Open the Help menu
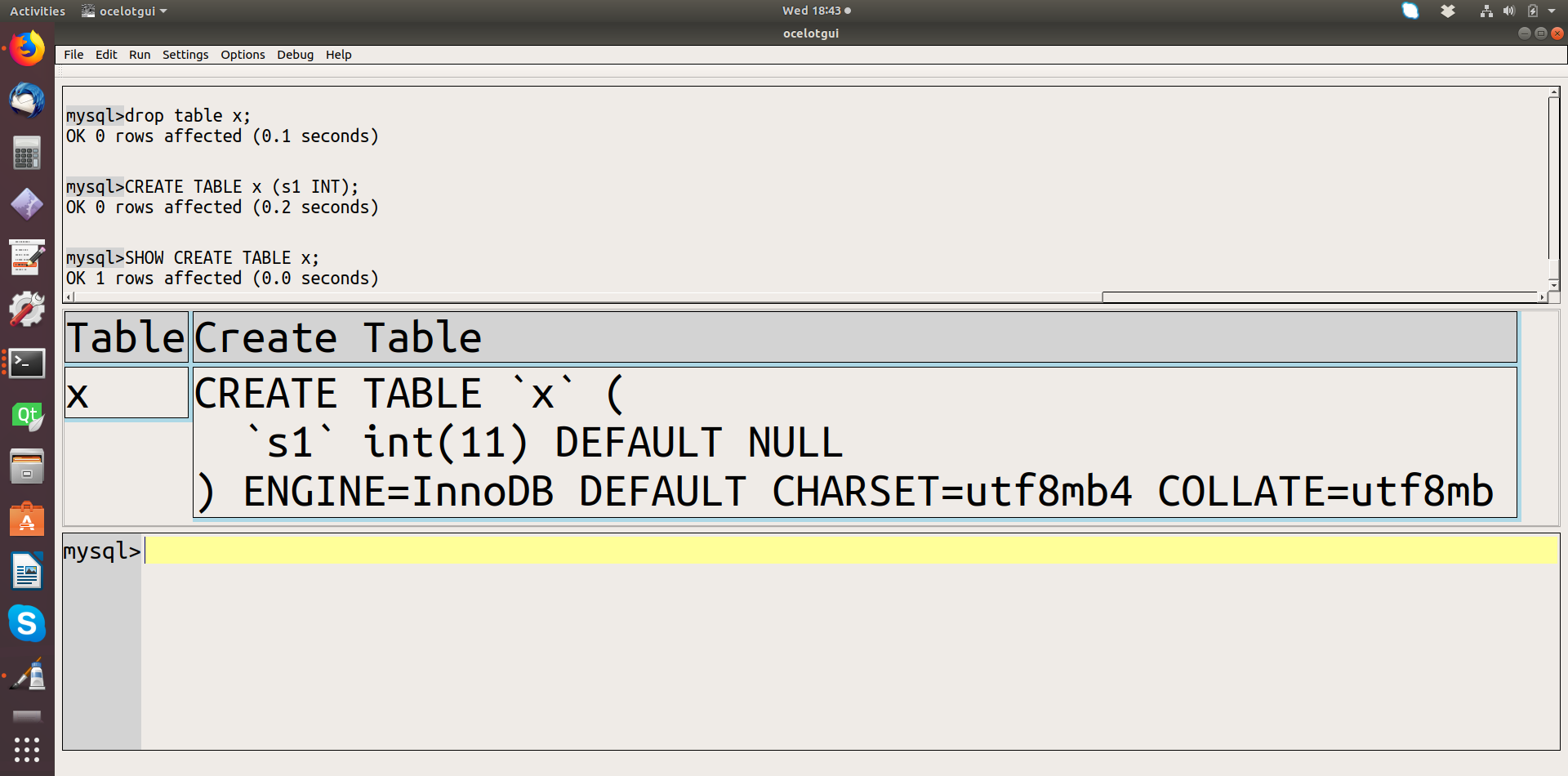 pyautogui.click(x=338, y=55)
